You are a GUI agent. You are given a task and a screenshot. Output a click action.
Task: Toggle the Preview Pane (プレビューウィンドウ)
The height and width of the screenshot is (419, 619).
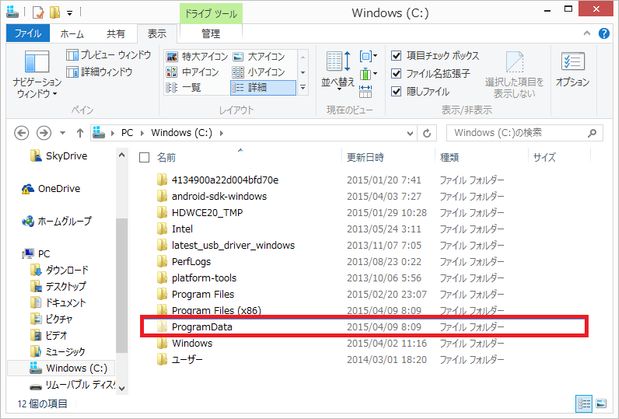pyautogui.click(x=109, y=55)
